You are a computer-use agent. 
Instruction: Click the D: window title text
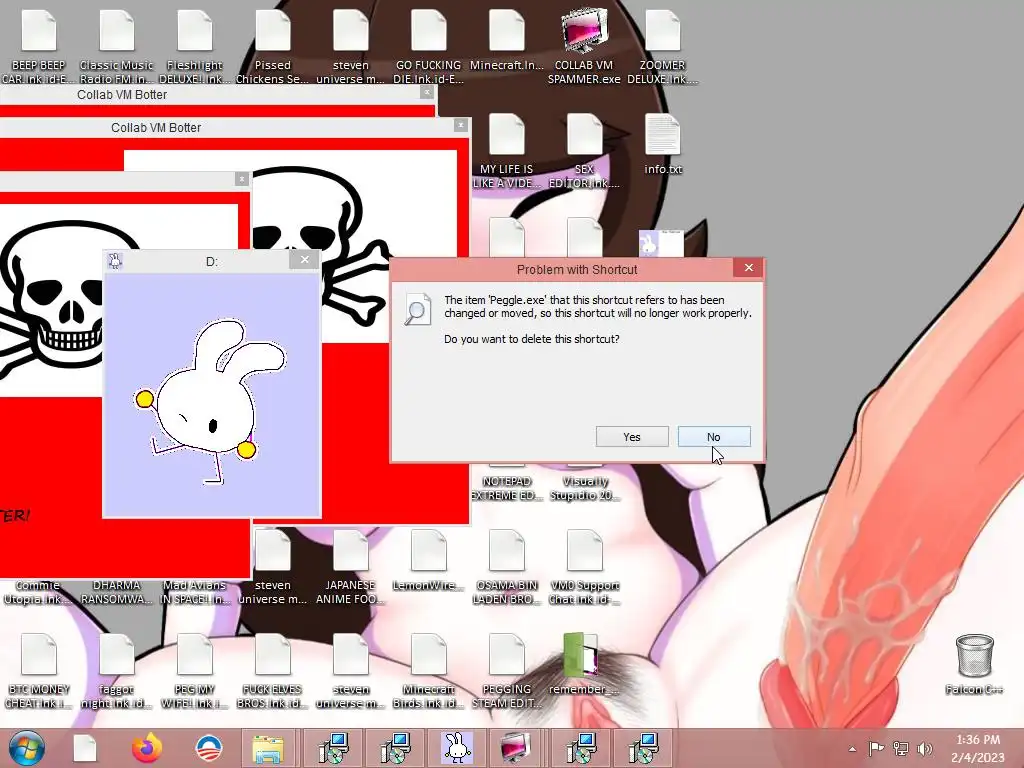pos(212,261)
